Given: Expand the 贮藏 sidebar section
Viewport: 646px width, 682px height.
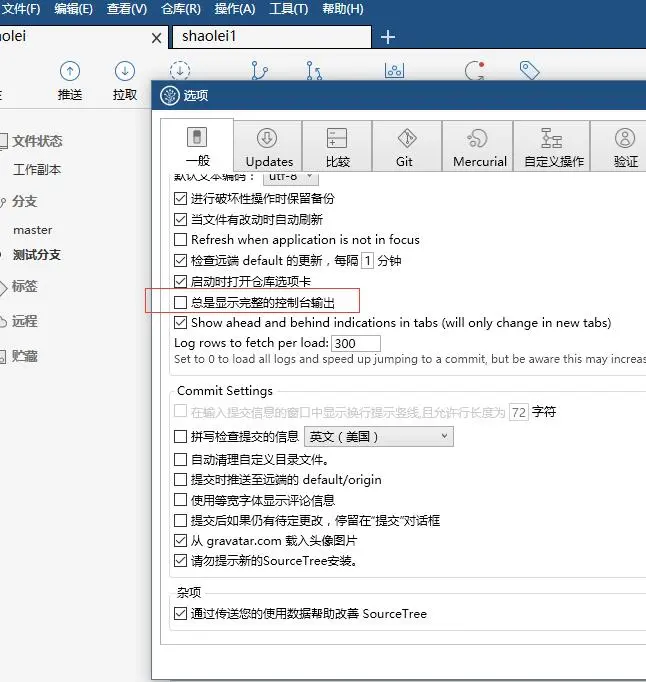Looking at the screenshot, I should [24, 357].
